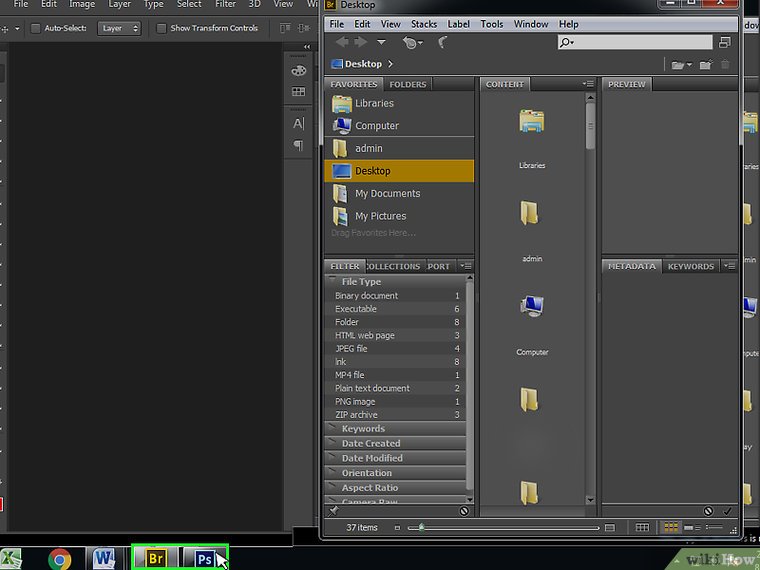
Task: Open the Auto-Select Layer dropdown
Action: 119,28
